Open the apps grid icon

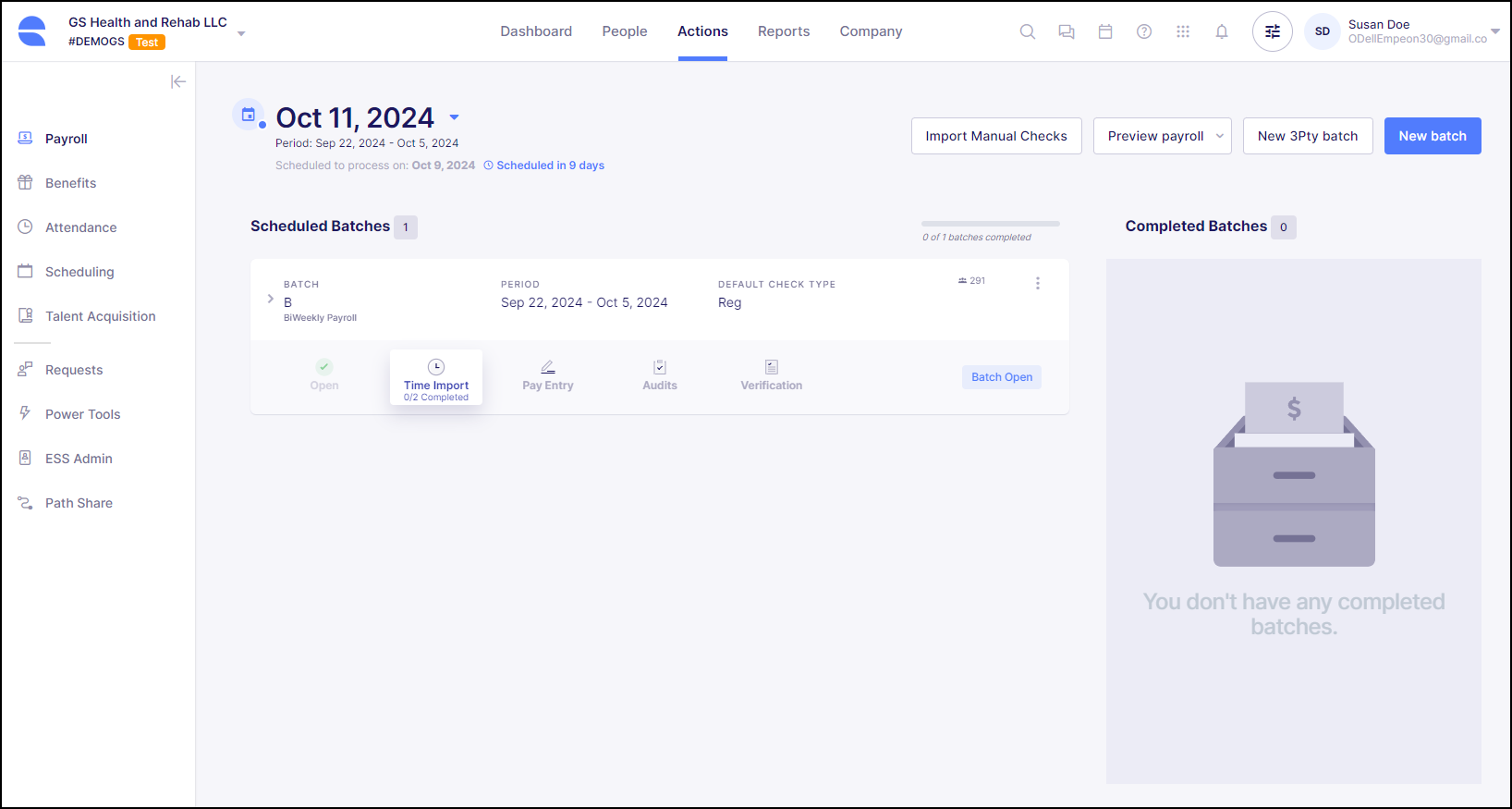coord(1182,31)
